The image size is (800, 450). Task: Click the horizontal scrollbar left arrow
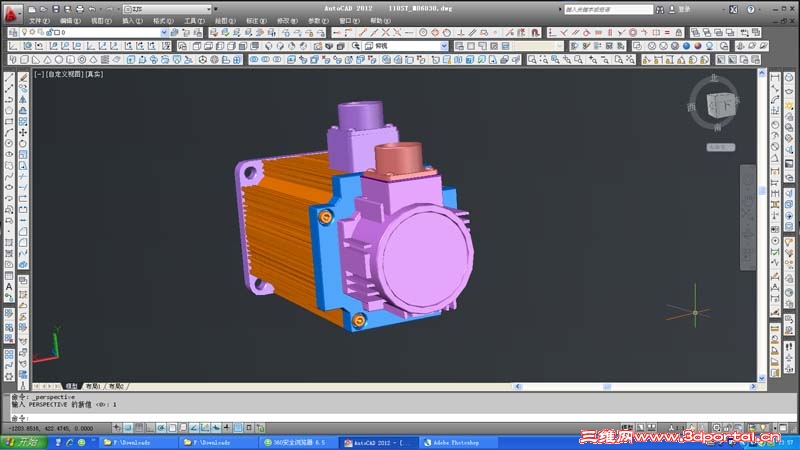[518, 387]
